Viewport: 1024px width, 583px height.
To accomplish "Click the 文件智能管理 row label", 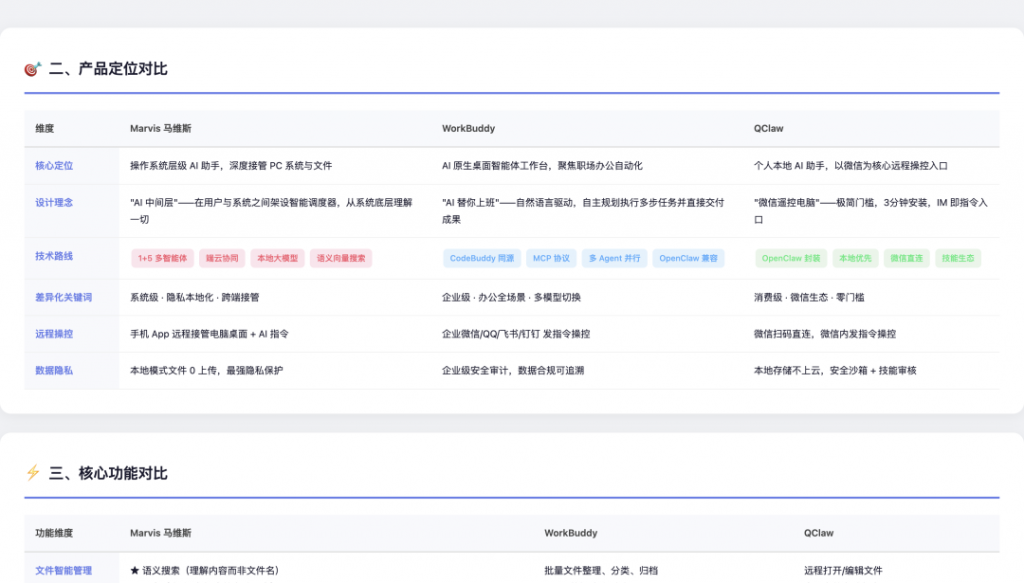I will pos(63,570).
